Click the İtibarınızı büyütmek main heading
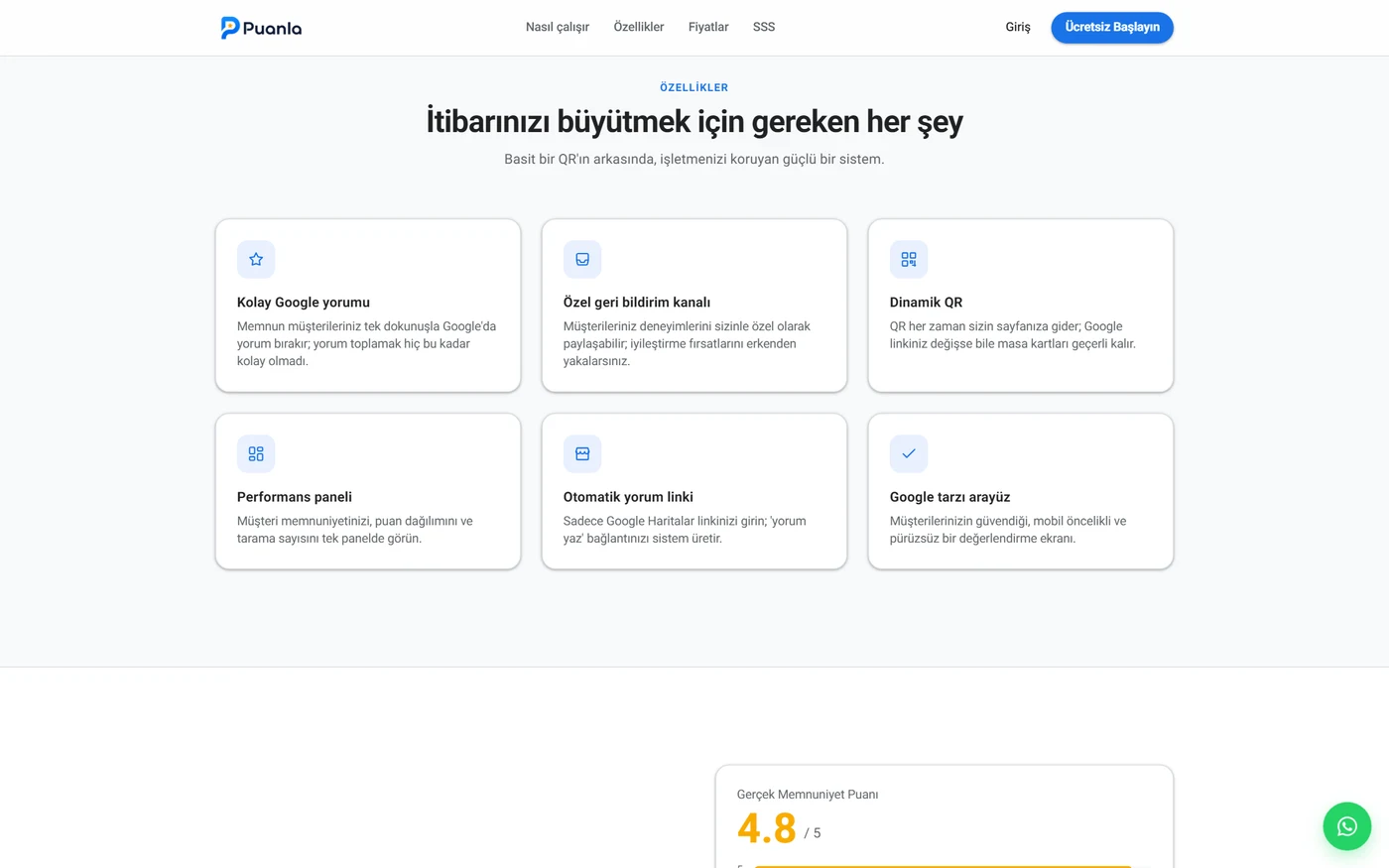 [x=694, y=122]
